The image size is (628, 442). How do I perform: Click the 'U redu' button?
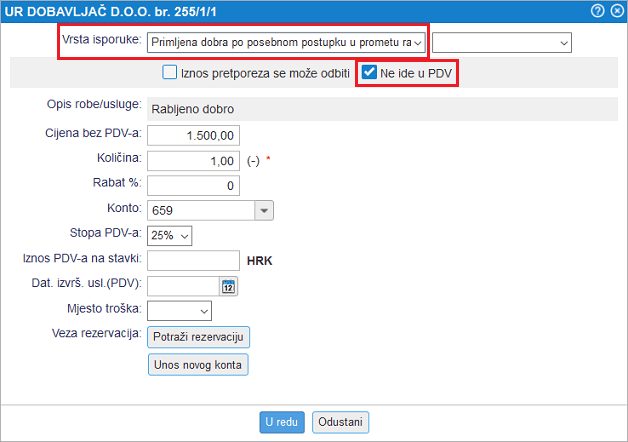pos(282,422)
